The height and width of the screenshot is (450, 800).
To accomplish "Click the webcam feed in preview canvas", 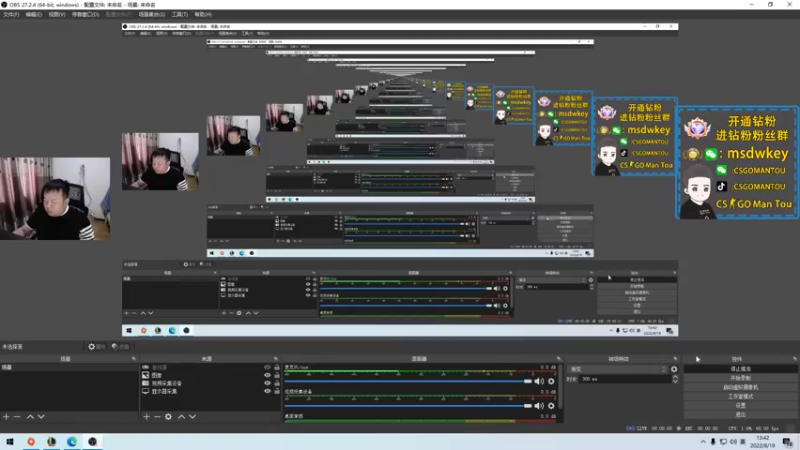I will click(x=55, y=198).
